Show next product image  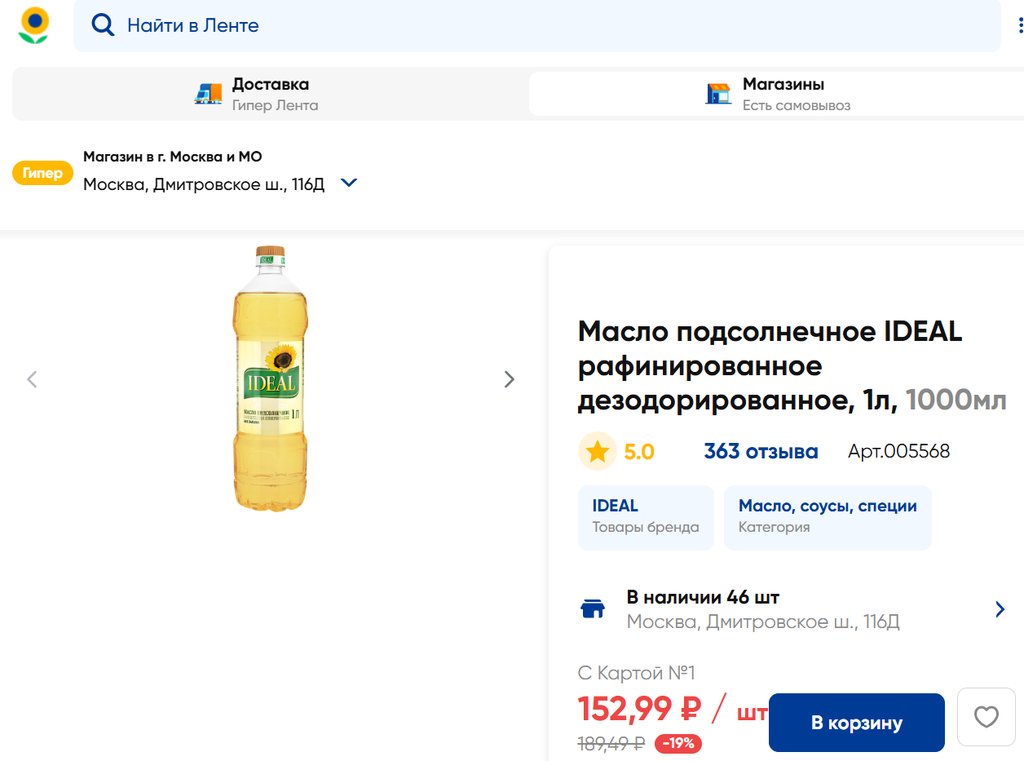point(509,379)
